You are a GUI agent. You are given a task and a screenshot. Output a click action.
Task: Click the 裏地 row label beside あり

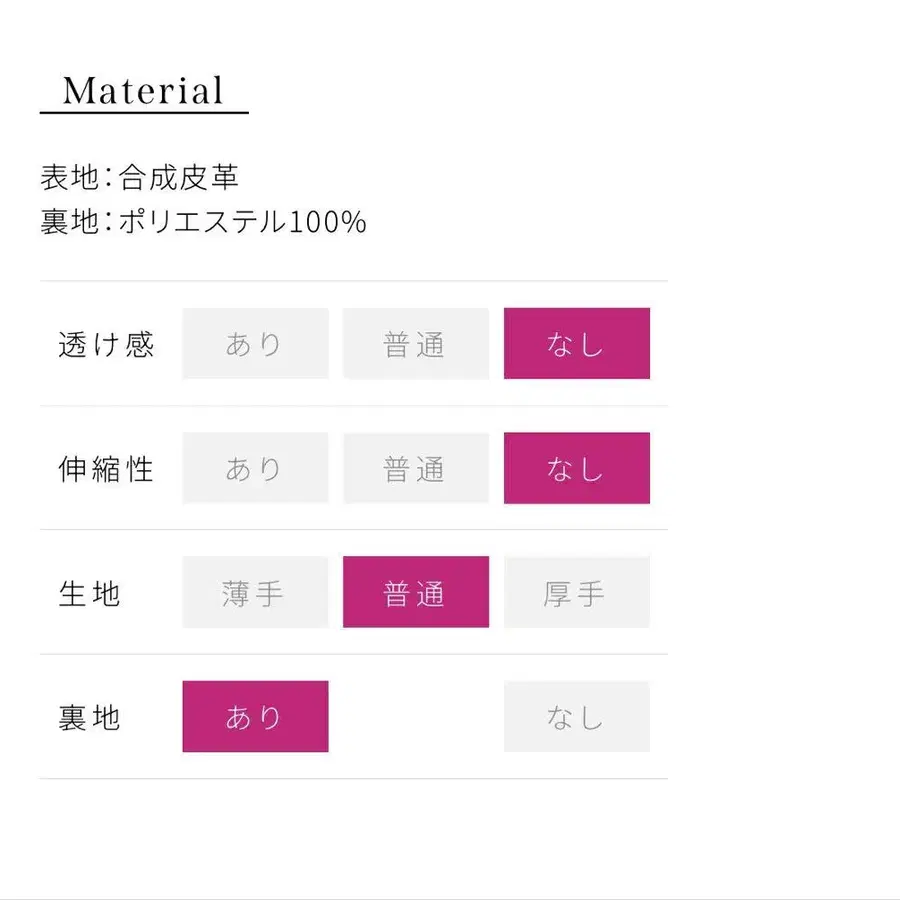tap(90, 717)
